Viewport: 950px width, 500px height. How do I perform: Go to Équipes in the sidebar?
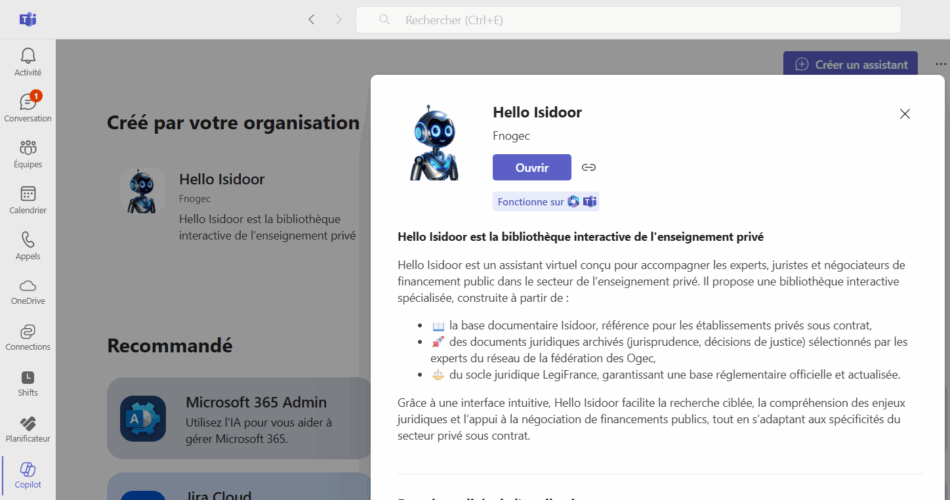pyautogui.click(x=28, y=153)
